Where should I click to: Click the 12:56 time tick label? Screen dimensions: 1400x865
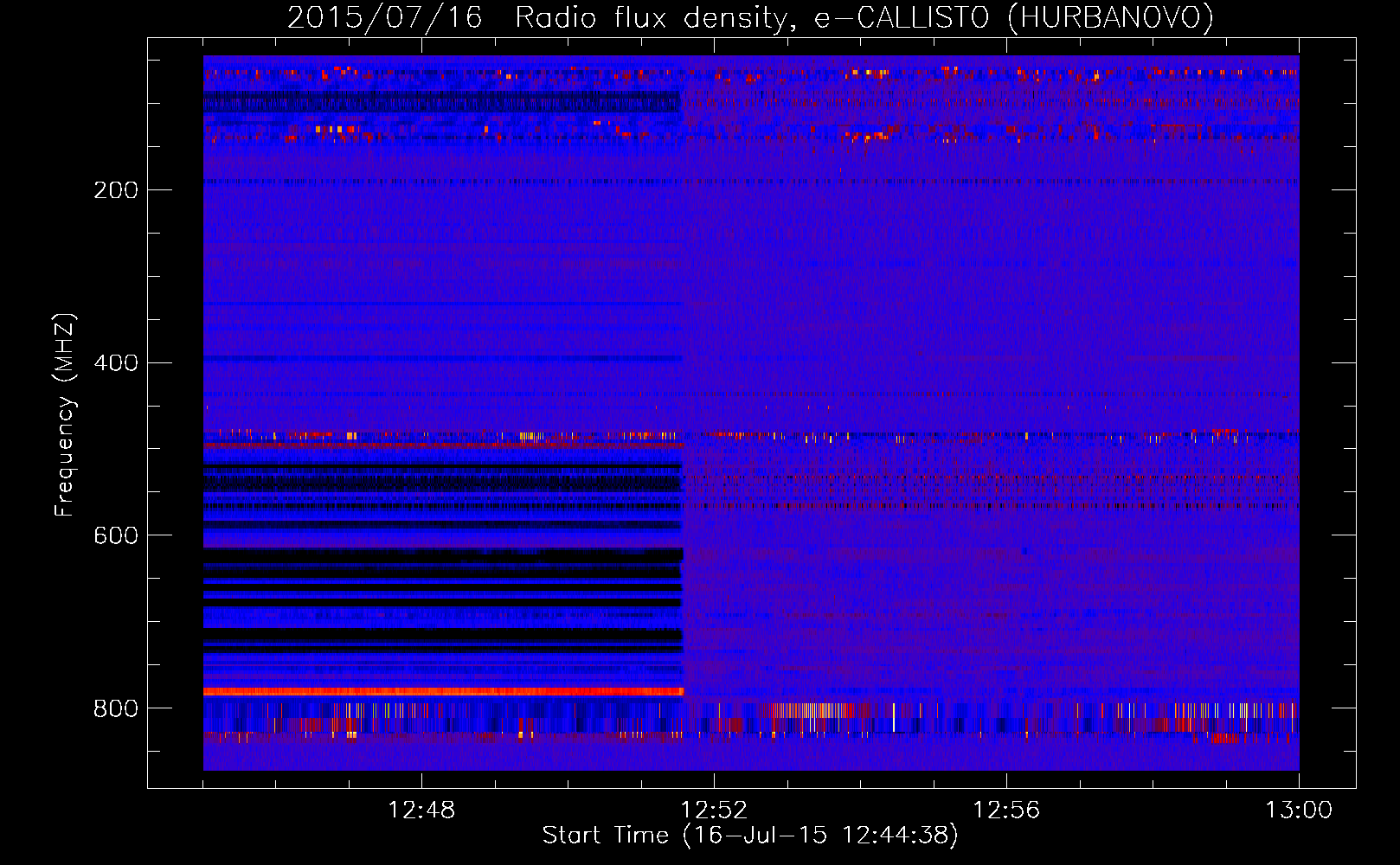pyautogui.click(x=1006, y=811)
